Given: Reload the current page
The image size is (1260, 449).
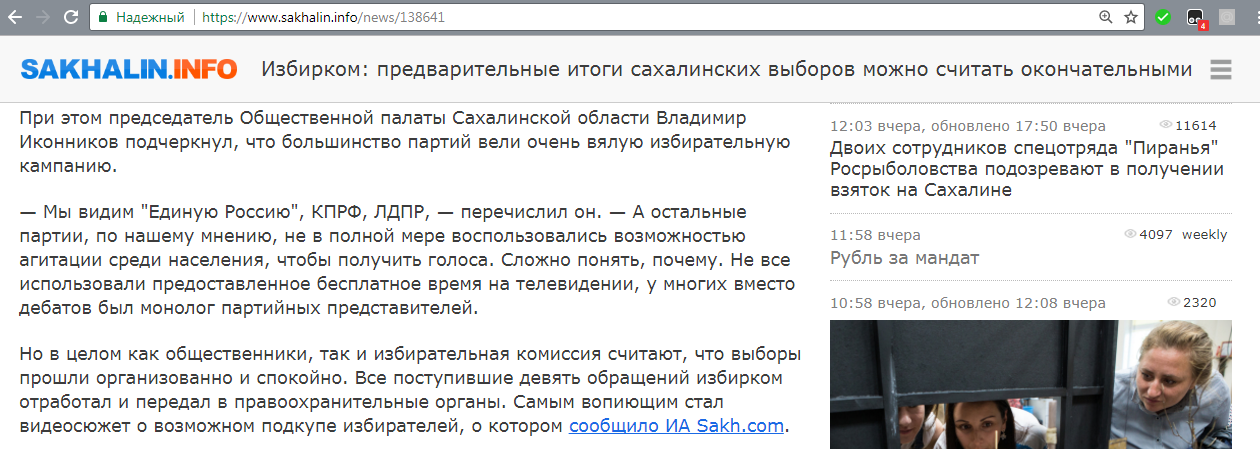Looking at the screenshot, I should [x=71, y=17].
